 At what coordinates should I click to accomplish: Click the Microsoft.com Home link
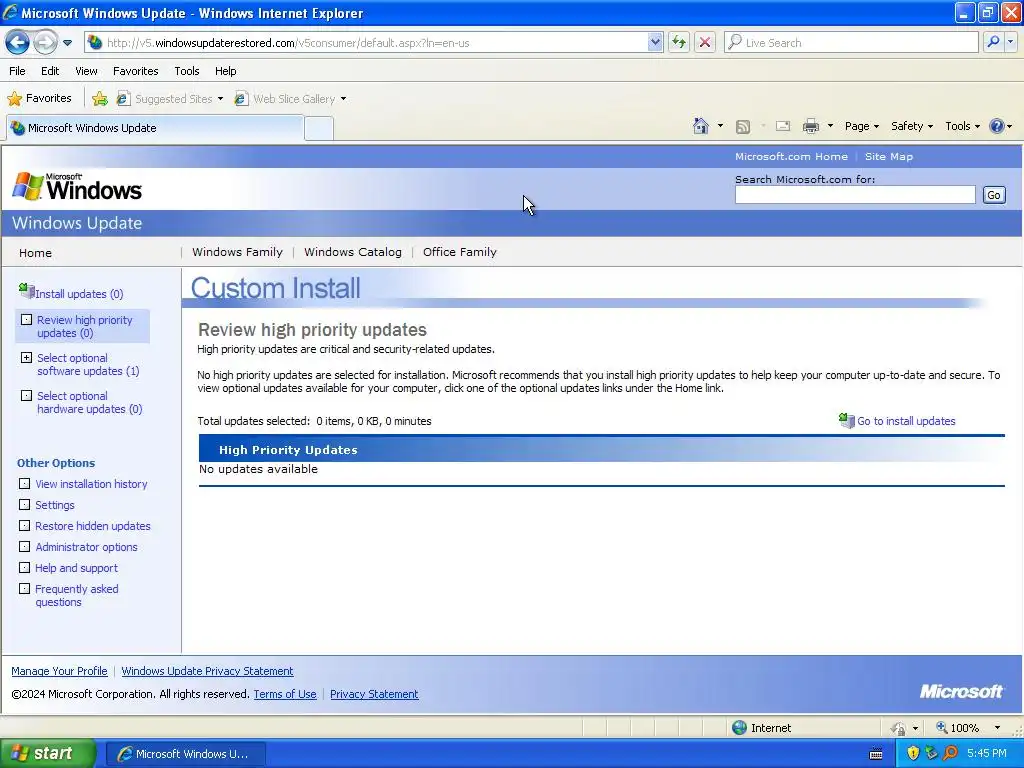(x=791, y=157)
